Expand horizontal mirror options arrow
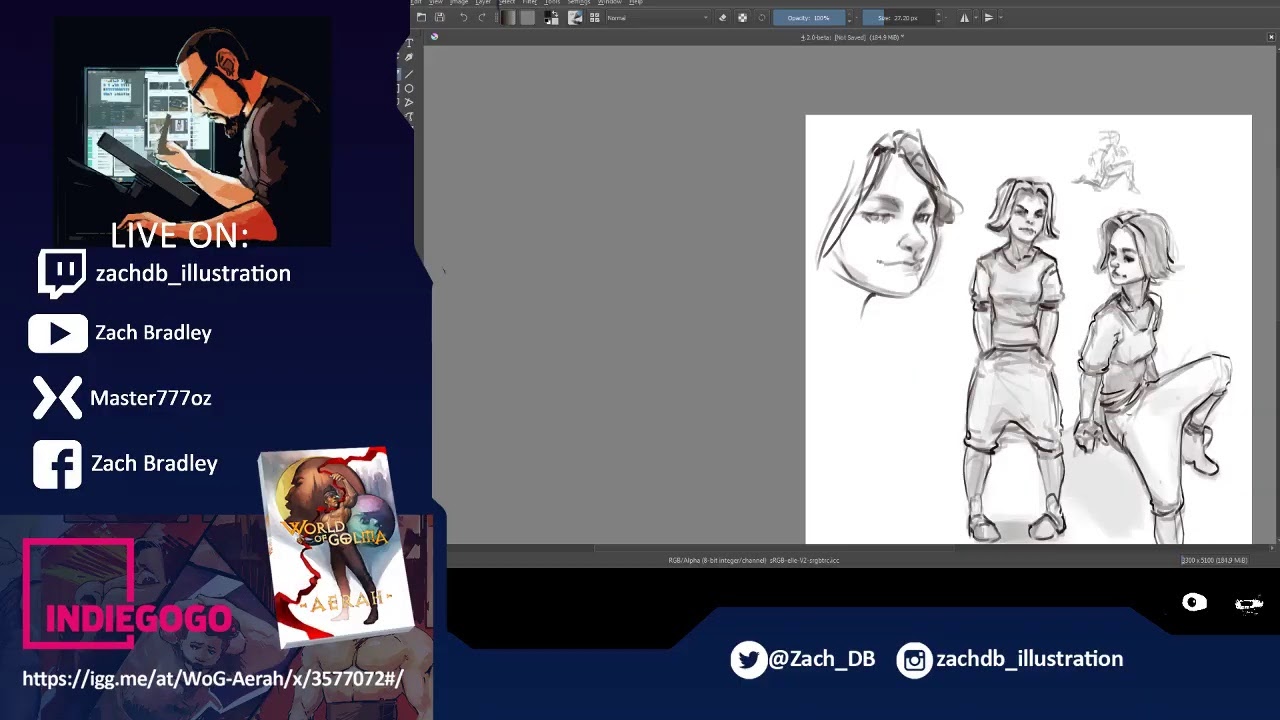Screen dimensions: 1280x720 (x=976, y=18)
